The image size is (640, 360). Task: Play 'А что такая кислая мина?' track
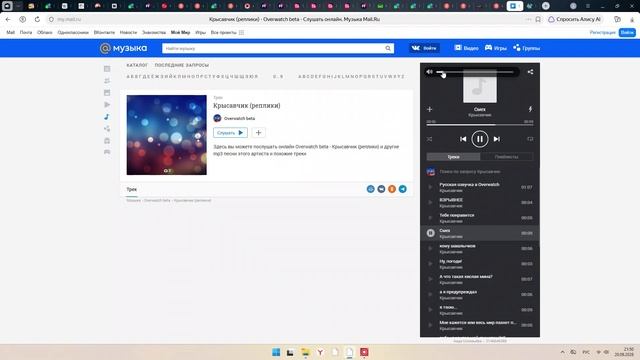(x=430, y=279)
